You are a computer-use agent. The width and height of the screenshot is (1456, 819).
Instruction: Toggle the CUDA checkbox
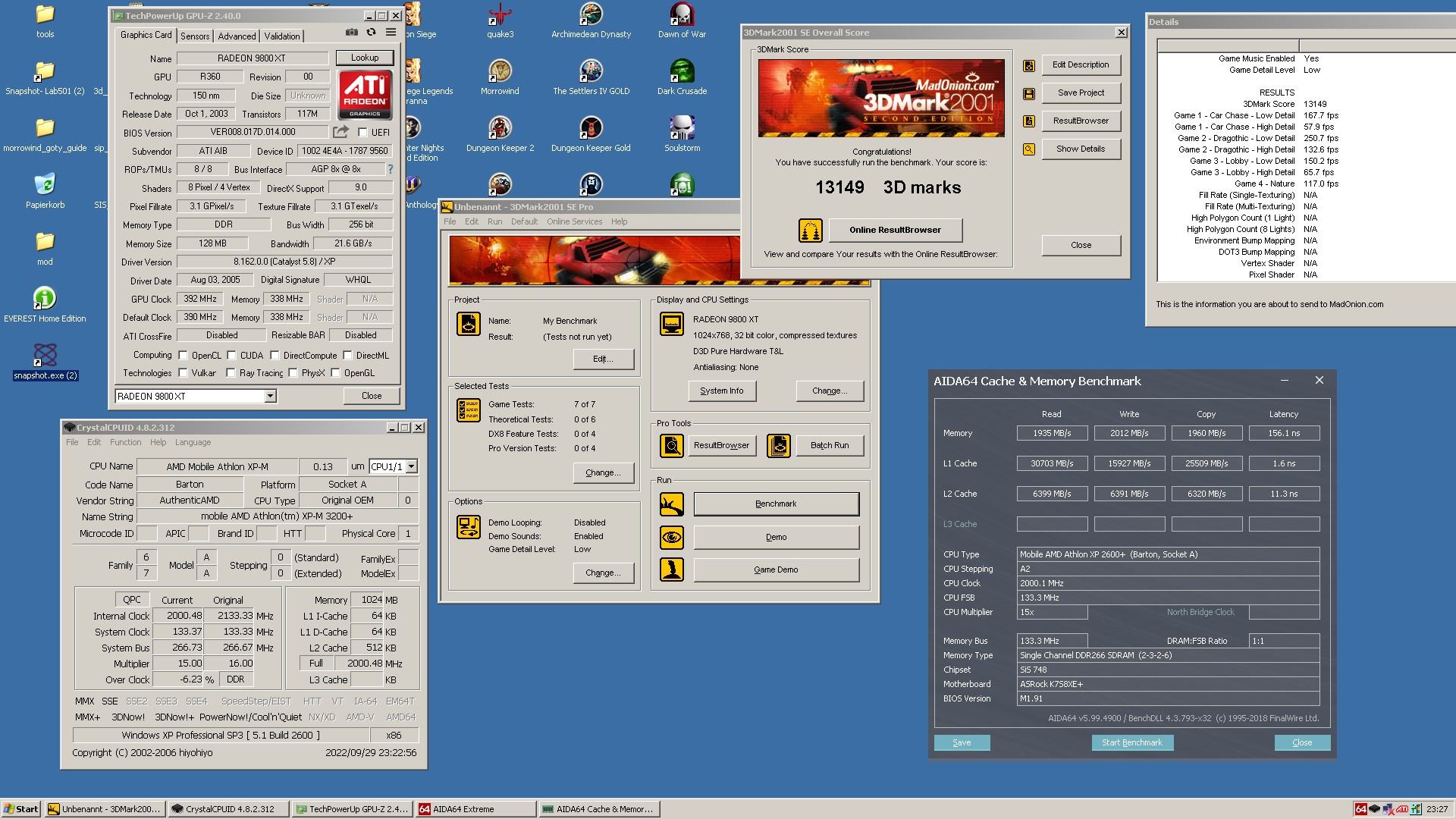[x=231, y=355]
